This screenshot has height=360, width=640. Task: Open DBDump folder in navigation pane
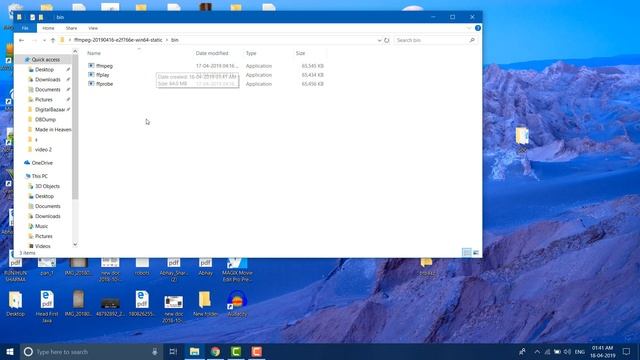pyautogui.click(x=45, y=120)
